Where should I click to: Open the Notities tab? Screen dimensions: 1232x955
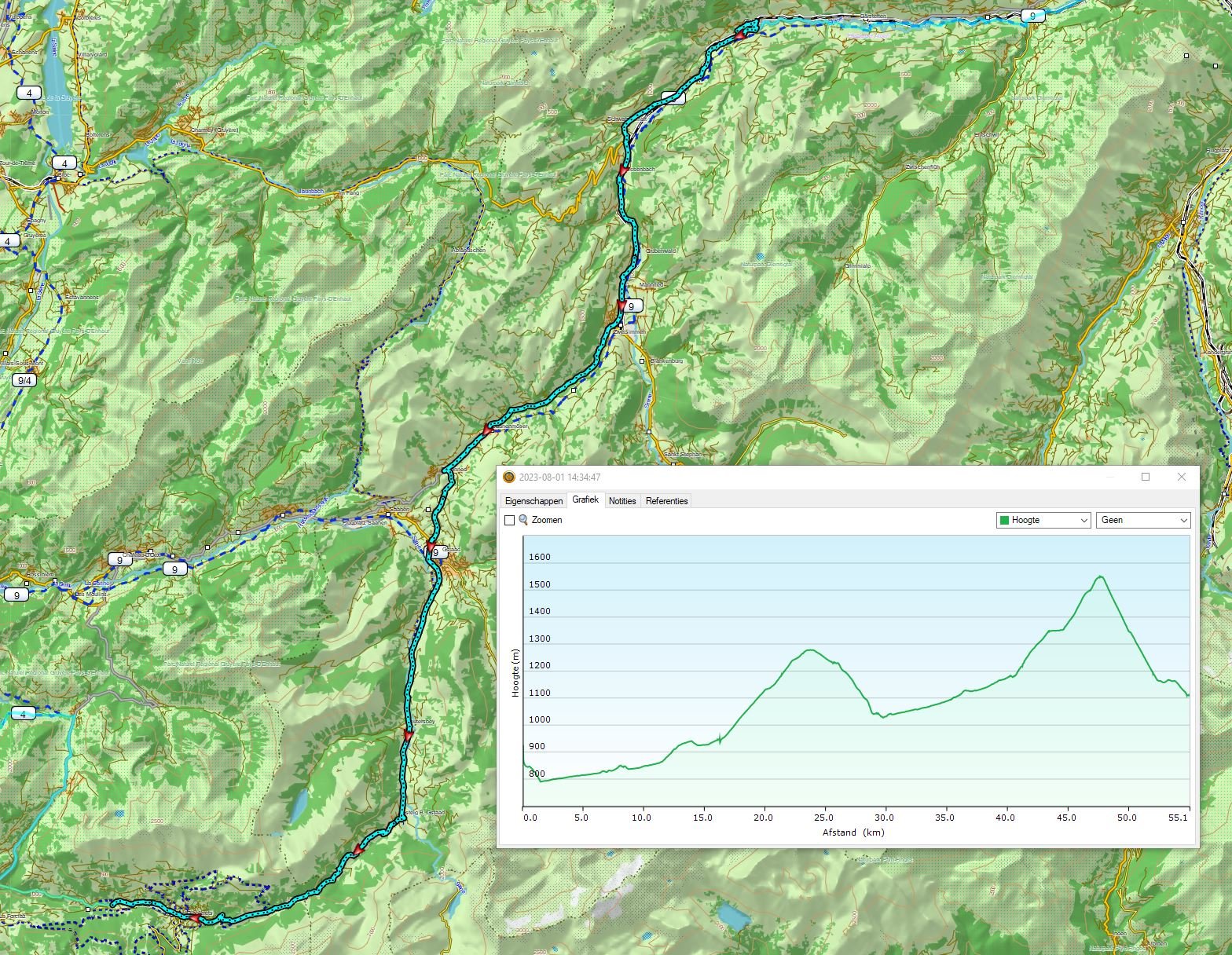[622, 501]
